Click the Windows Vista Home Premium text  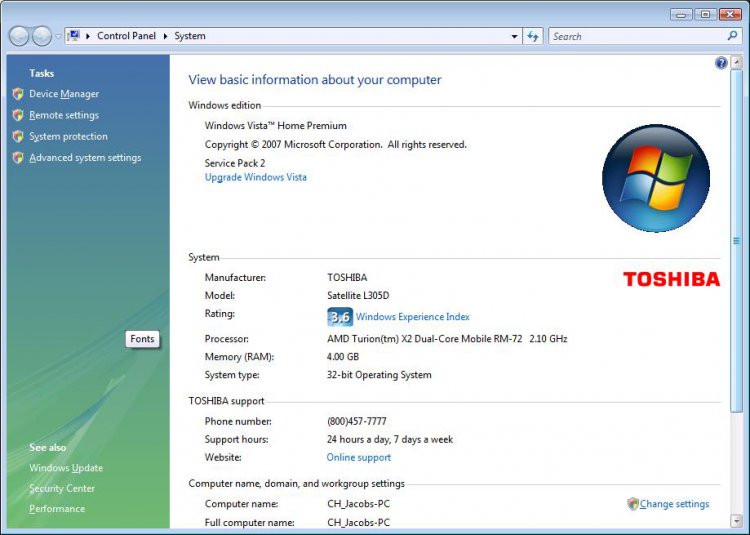coord(276,126)
